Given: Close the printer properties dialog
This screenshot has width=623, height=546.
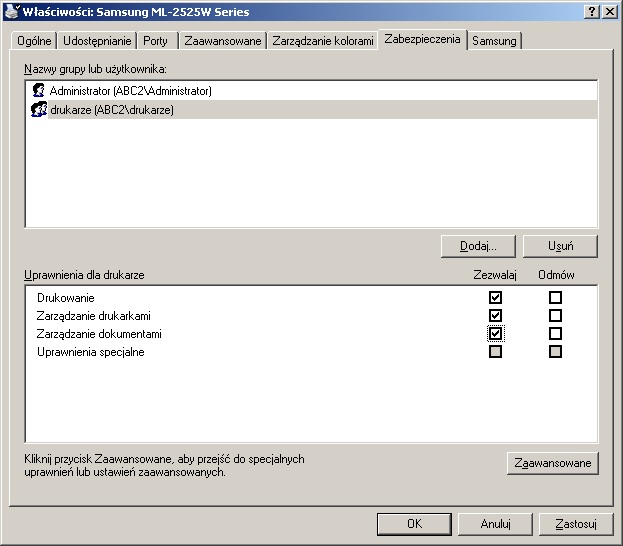Looking at the screenshot, I should click(x=609, y=12).
